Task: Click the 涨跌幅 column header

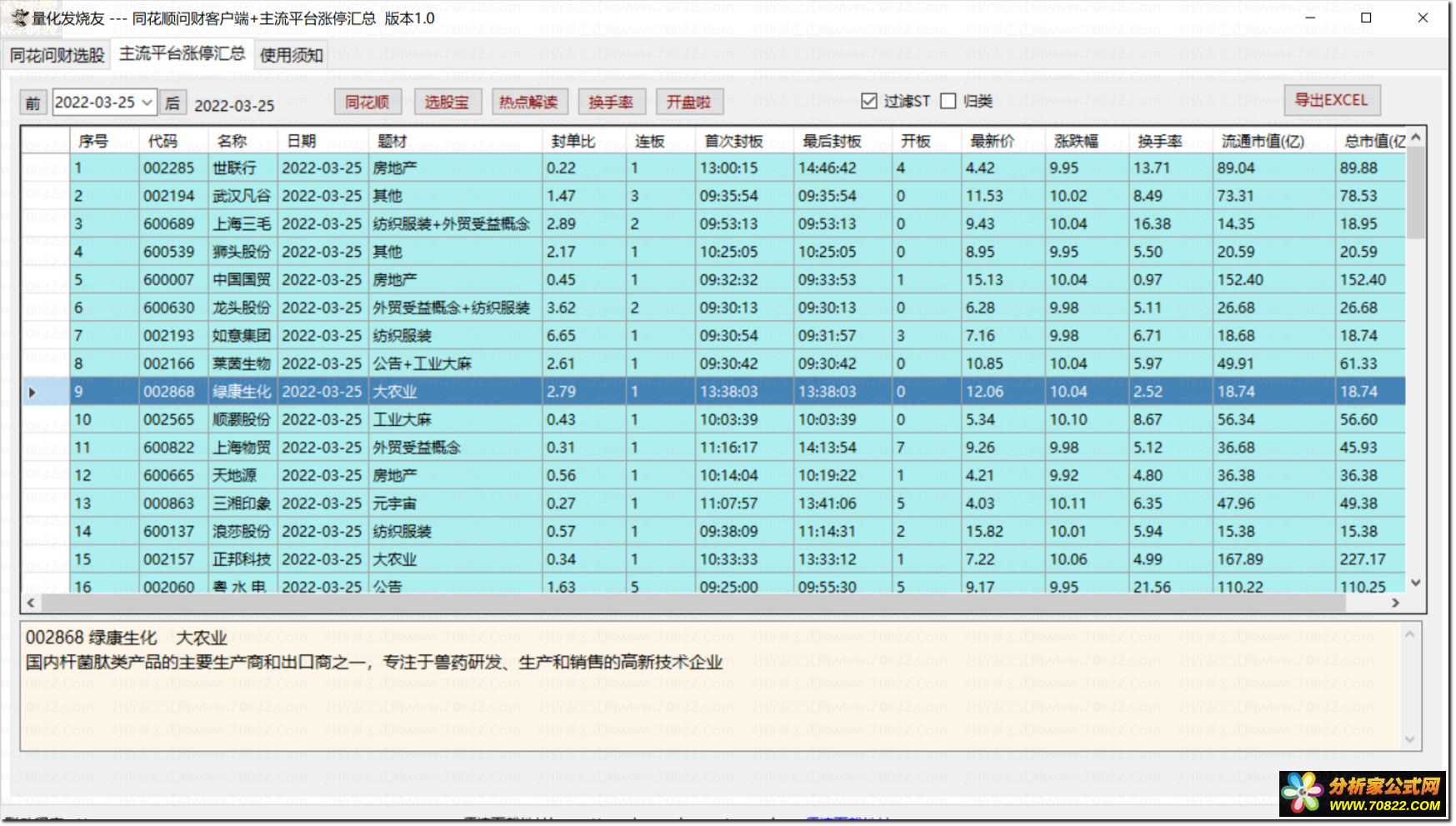Action: pyautogui.click(x=1088, y=141)
